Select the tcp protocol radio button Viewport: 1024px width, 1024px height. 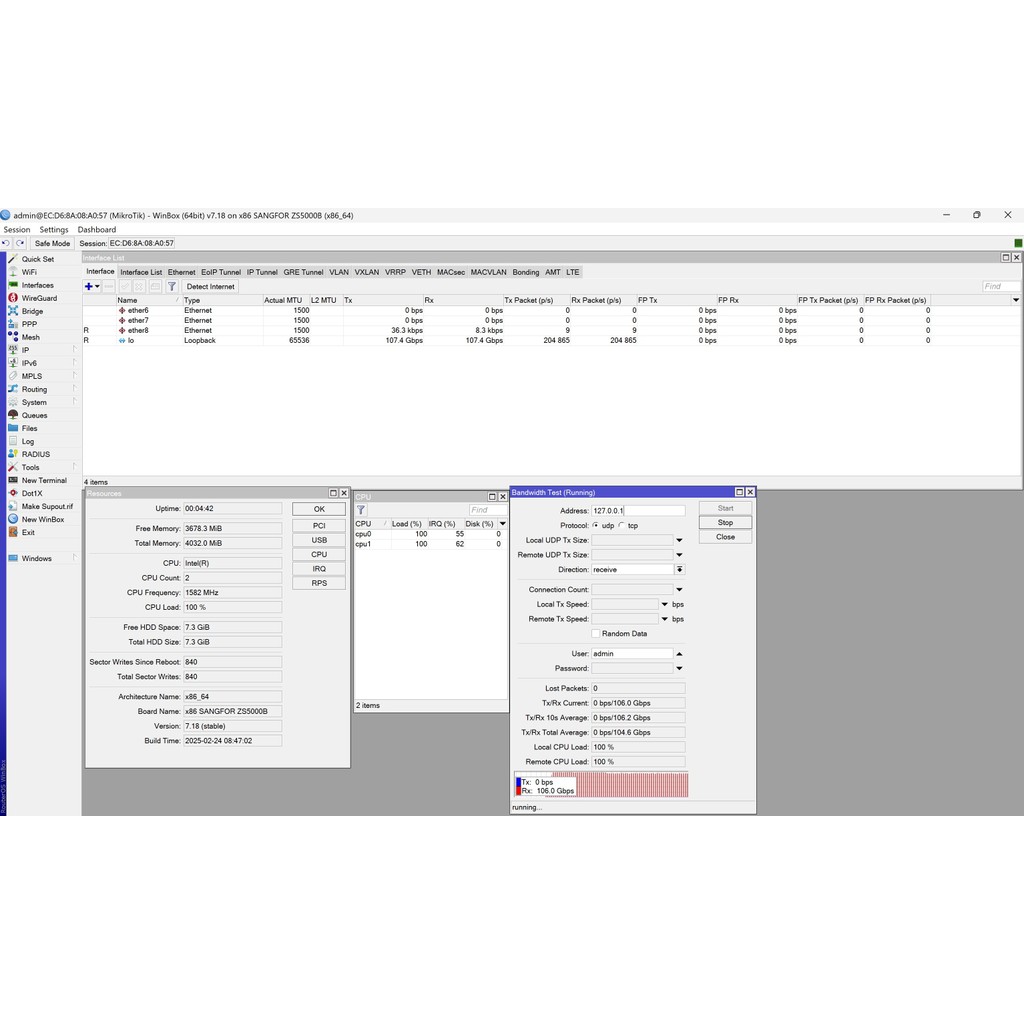coord(621,525)
